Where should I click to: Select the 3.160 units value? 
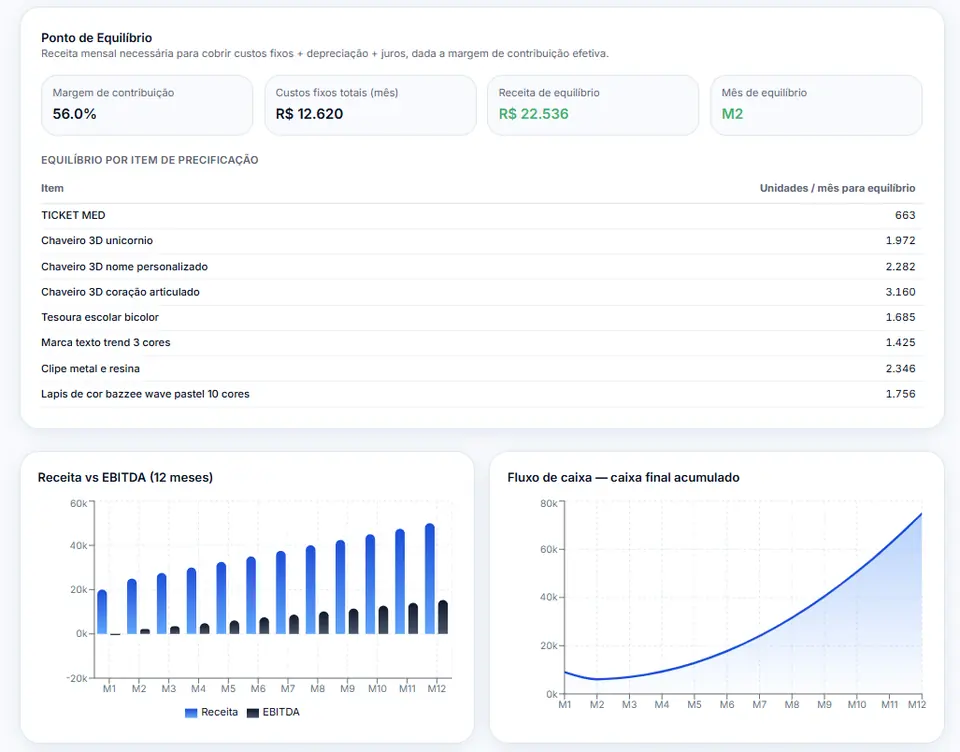pyautogui.click(x=901, y=292)
